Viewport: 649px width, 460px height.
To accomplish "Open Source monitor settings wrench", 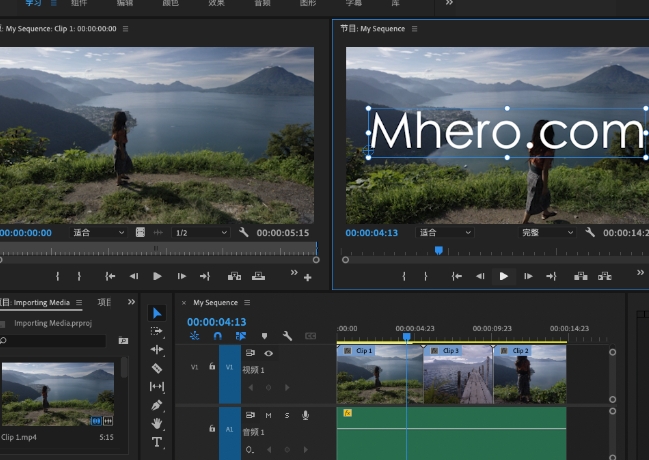I will click(x=243, y=232).
